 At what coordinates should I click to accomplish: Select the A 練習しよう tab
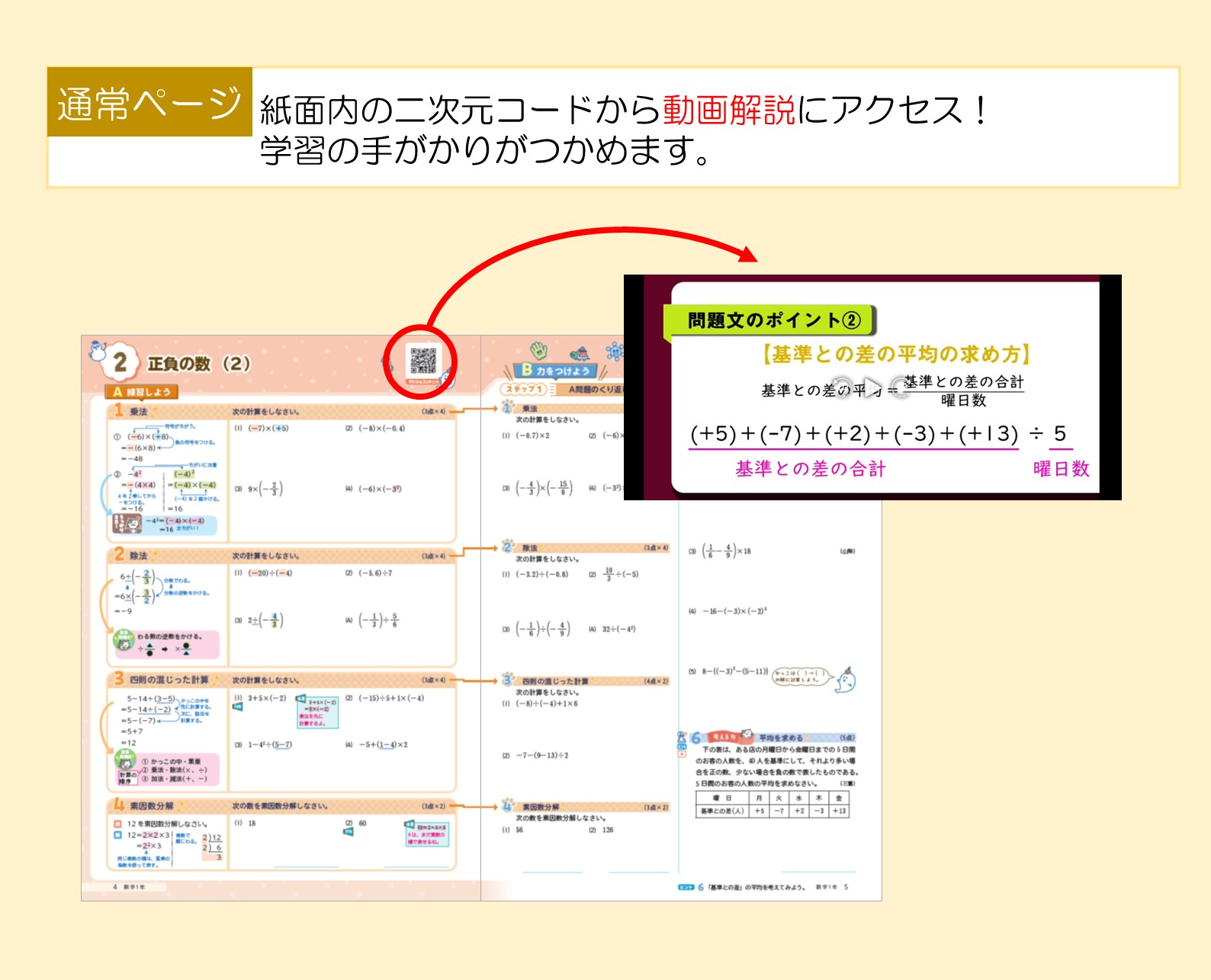click(142, 392)
